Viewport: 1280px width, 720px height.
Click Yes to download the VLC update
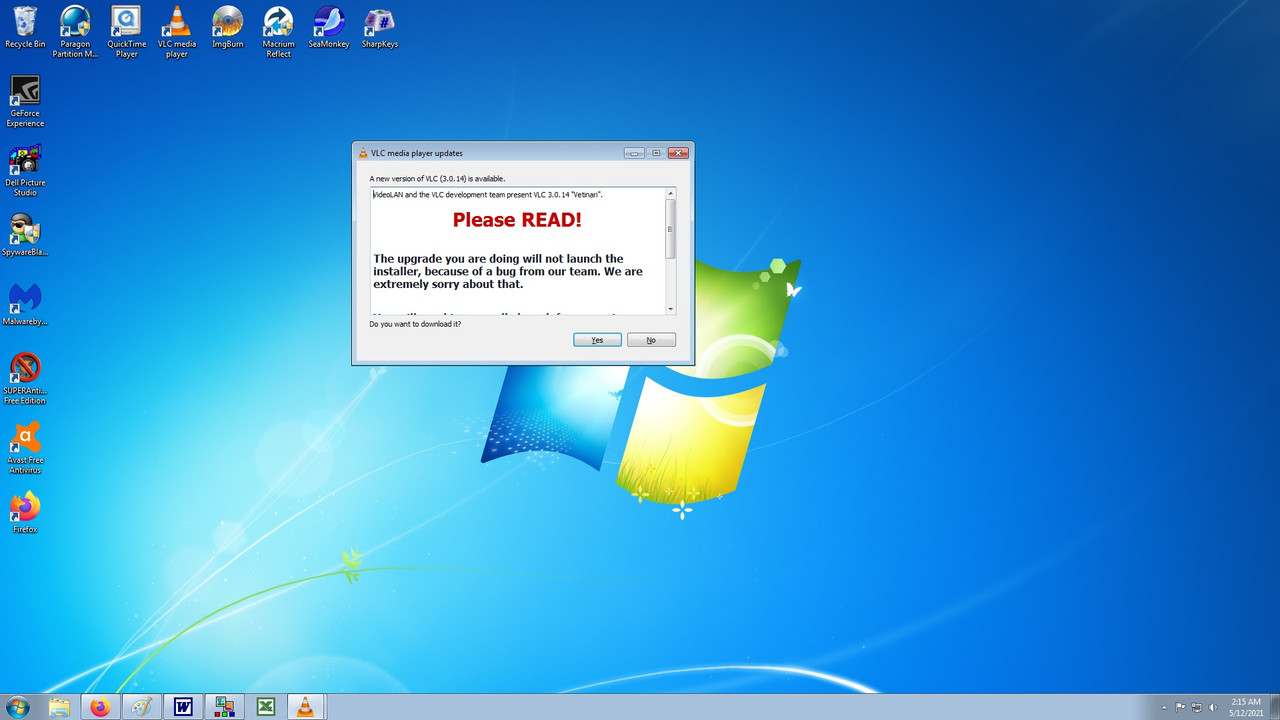[597, 339]
